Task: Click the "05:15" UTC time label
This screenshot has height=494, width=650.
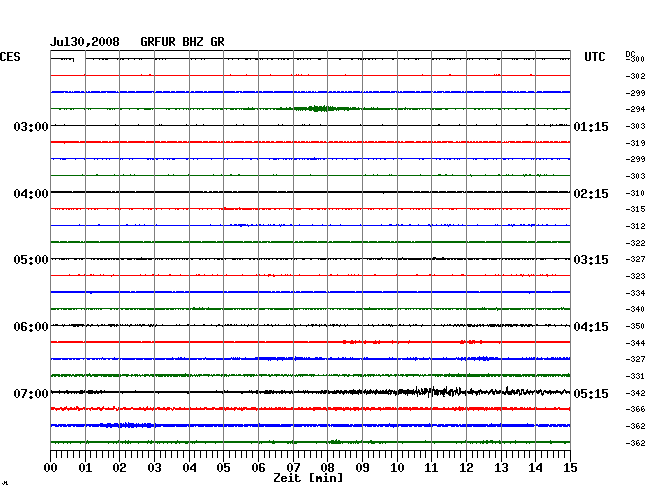Action: (591, 393)
